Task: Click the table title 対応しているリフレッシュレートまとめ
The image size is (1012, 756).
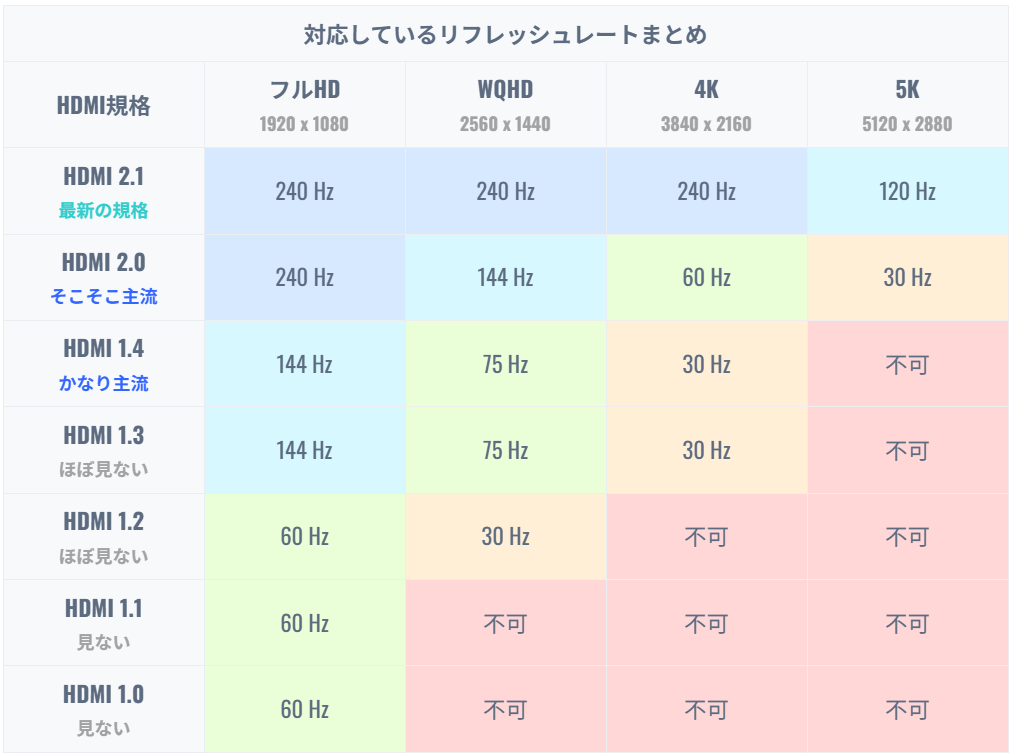Action: tap(505, 34)
